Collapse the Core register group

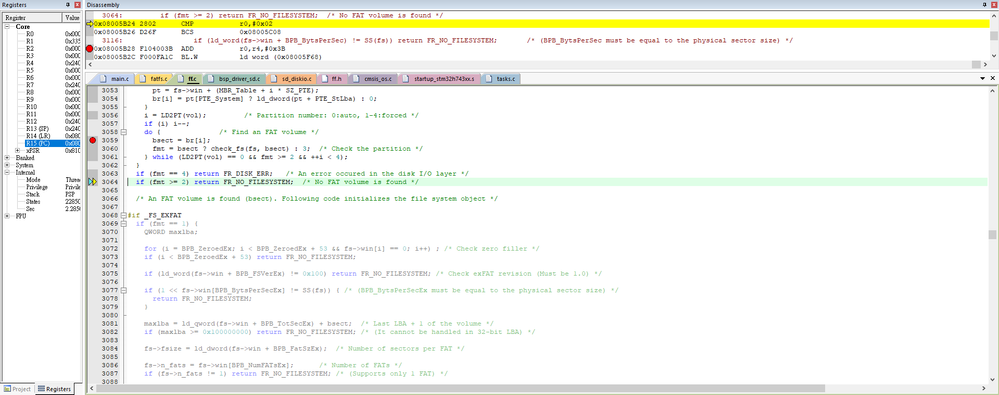8,27
